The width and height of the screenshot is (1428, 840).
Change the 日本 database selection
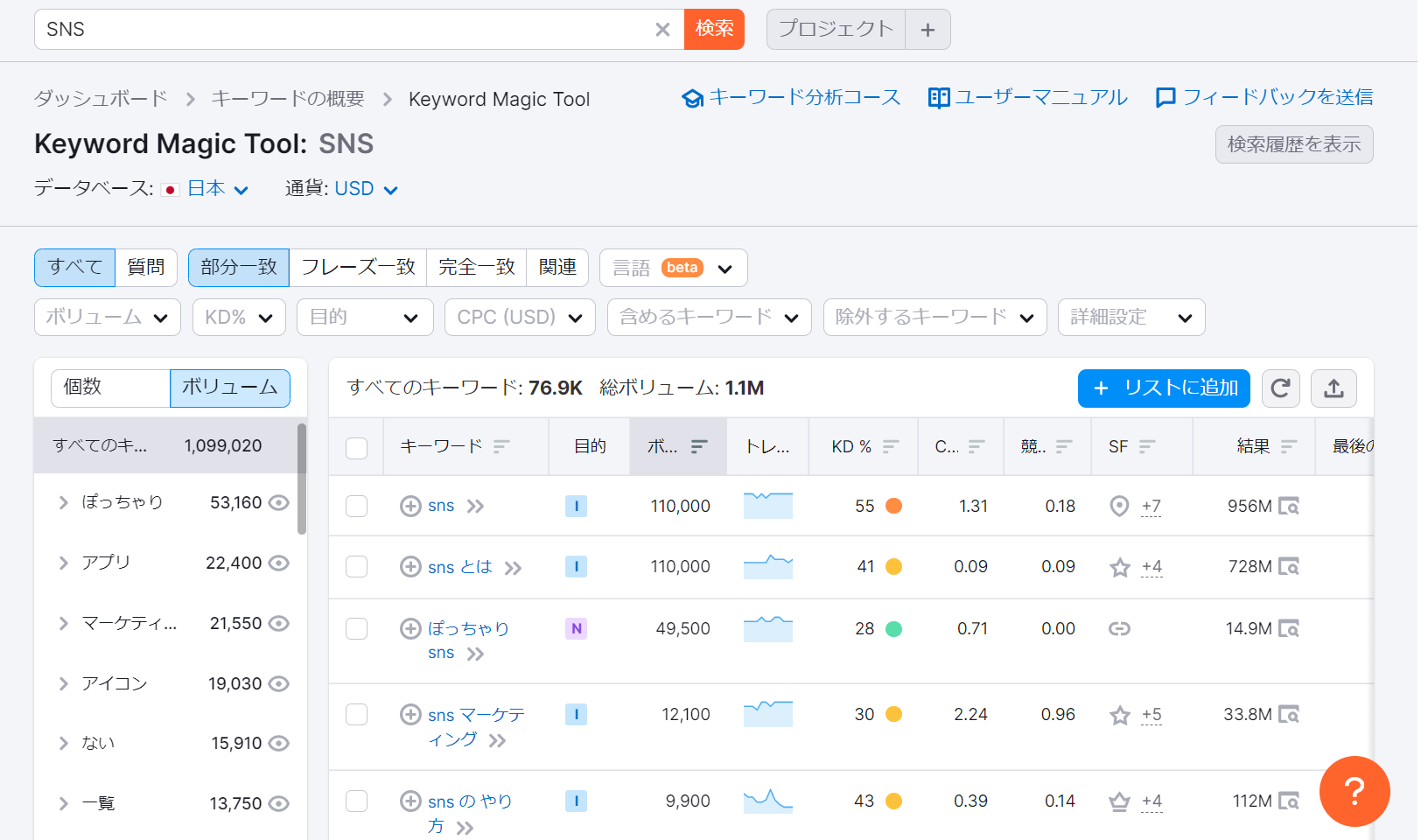point(217,189)
